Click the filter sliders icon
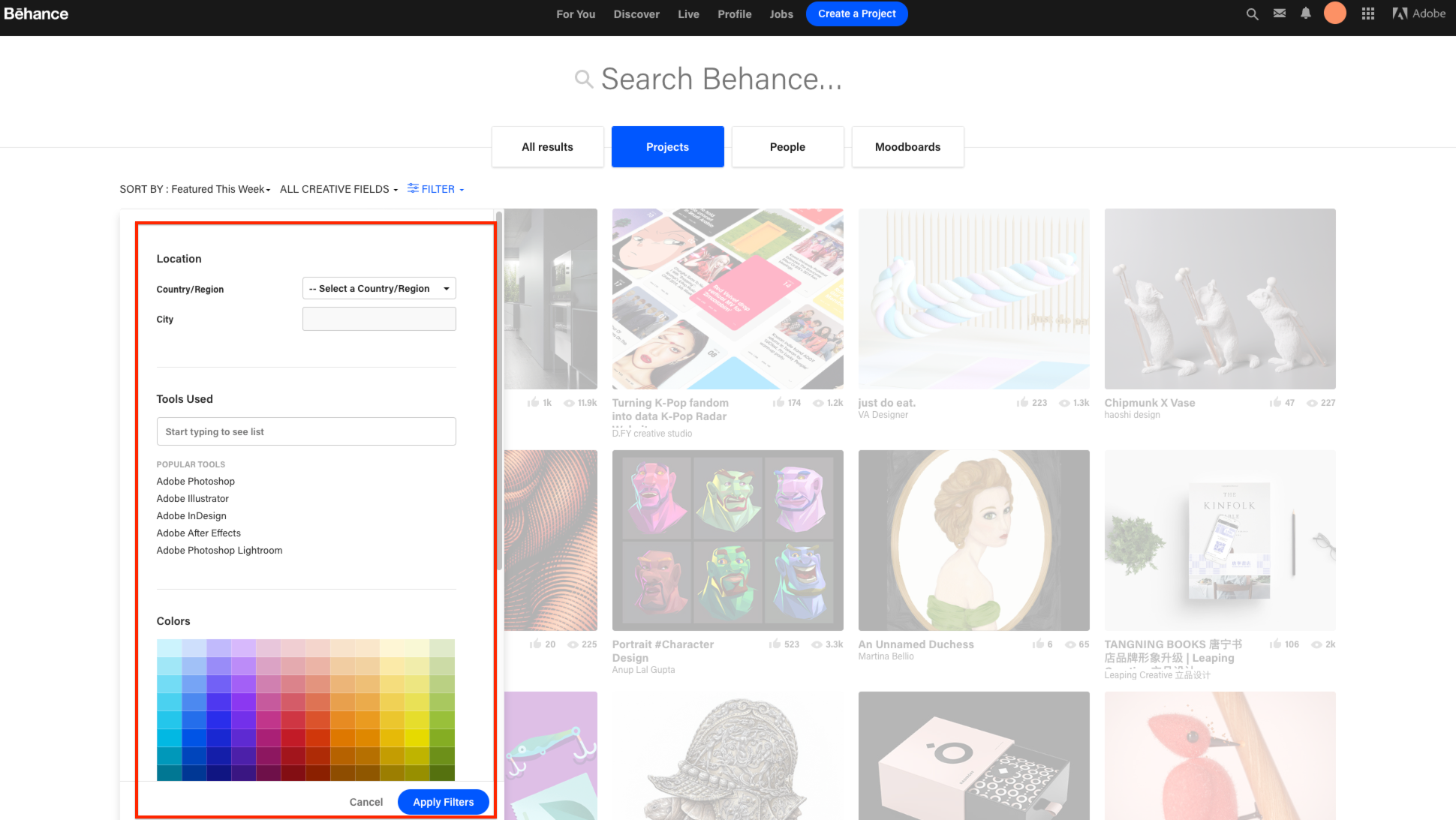Image resolution: width=1456 pixels, height=820 pixels. tap(413, 188)
